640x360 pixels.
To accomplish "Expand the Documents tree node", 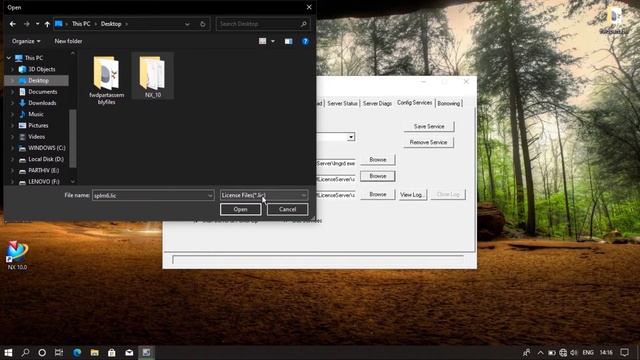I will 12,92.
